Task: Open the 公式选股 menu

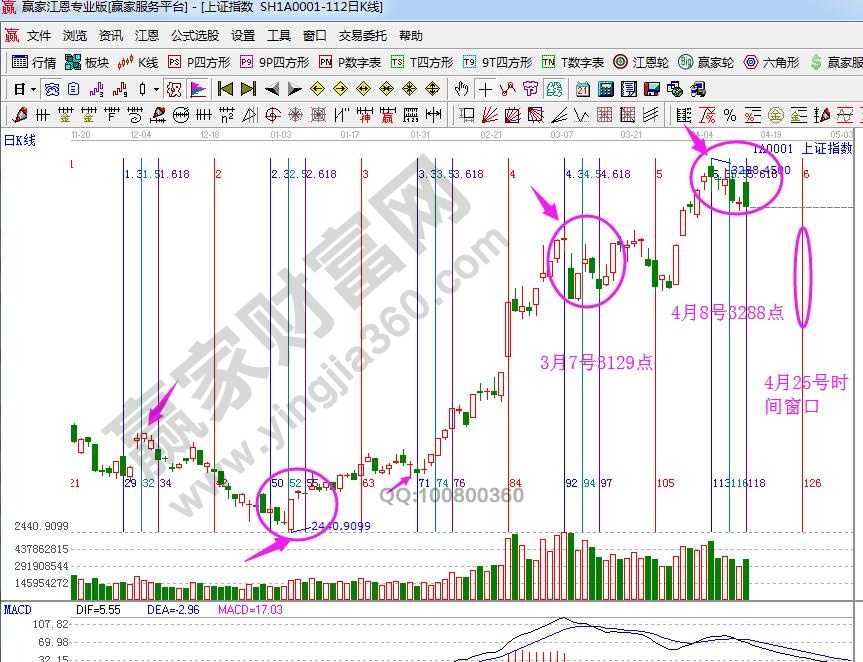Action: (x=194, y=35)
